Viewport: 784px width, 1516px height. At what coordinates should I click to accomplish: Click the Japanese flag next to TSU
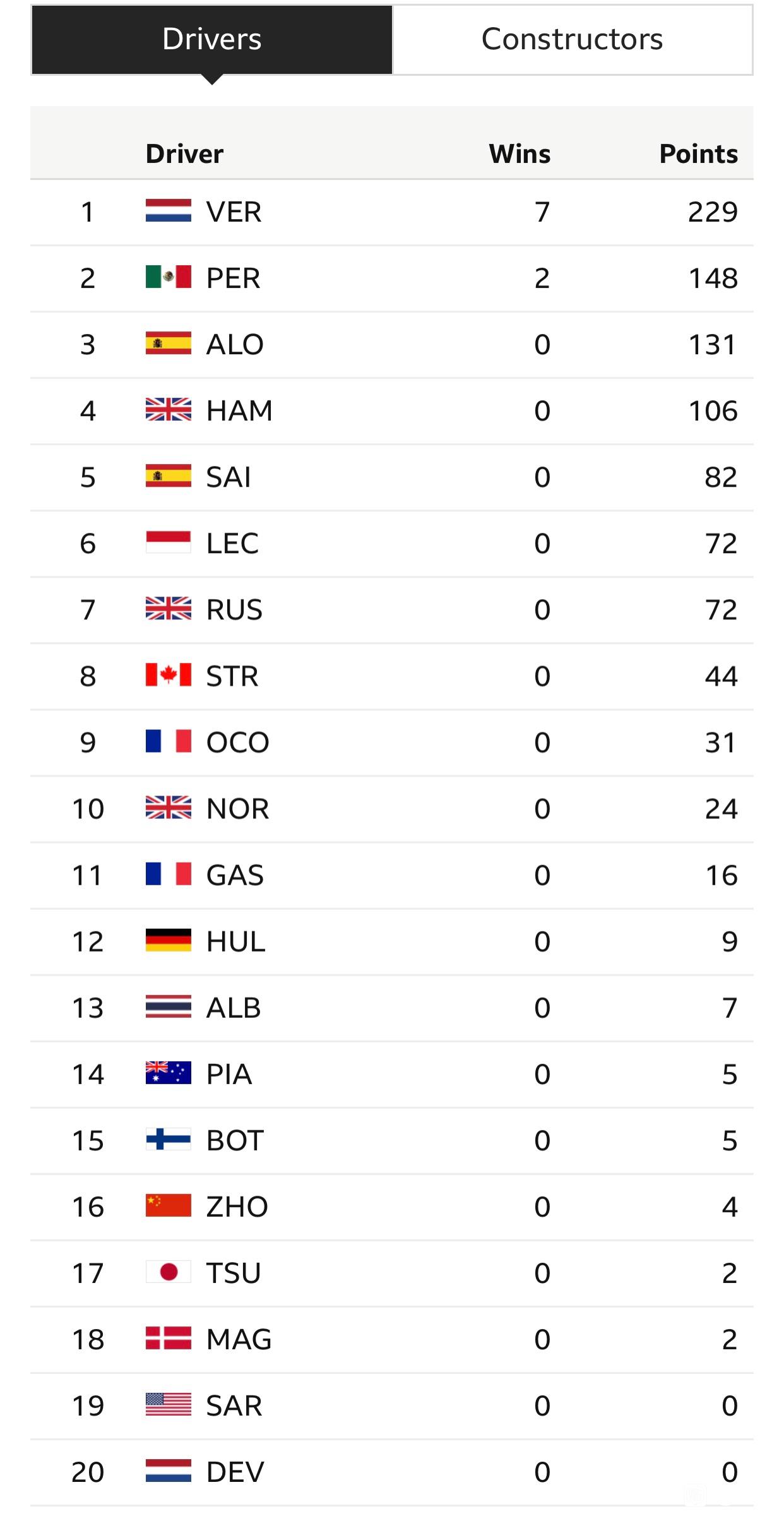click(168, 1272)
